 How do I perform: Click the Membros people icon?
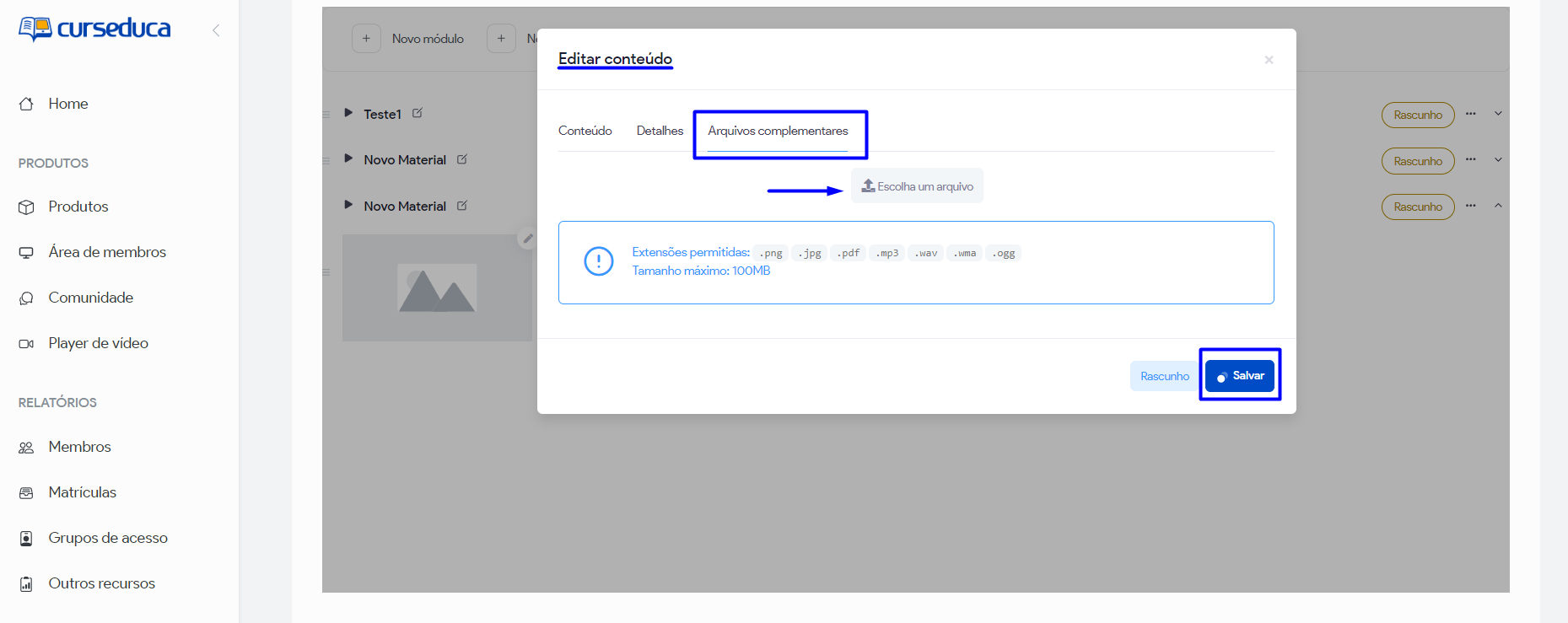click(26, 447)
